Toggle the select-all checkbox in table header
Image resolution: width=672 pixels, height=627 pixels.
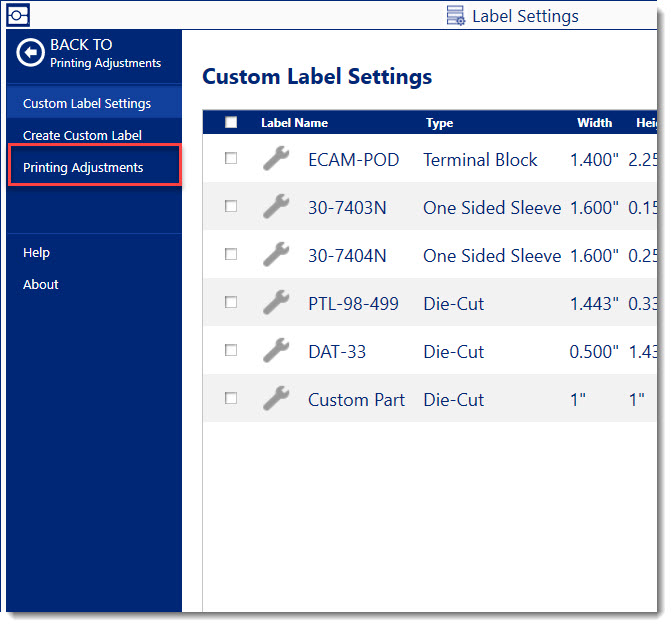[x=231, y=123]
